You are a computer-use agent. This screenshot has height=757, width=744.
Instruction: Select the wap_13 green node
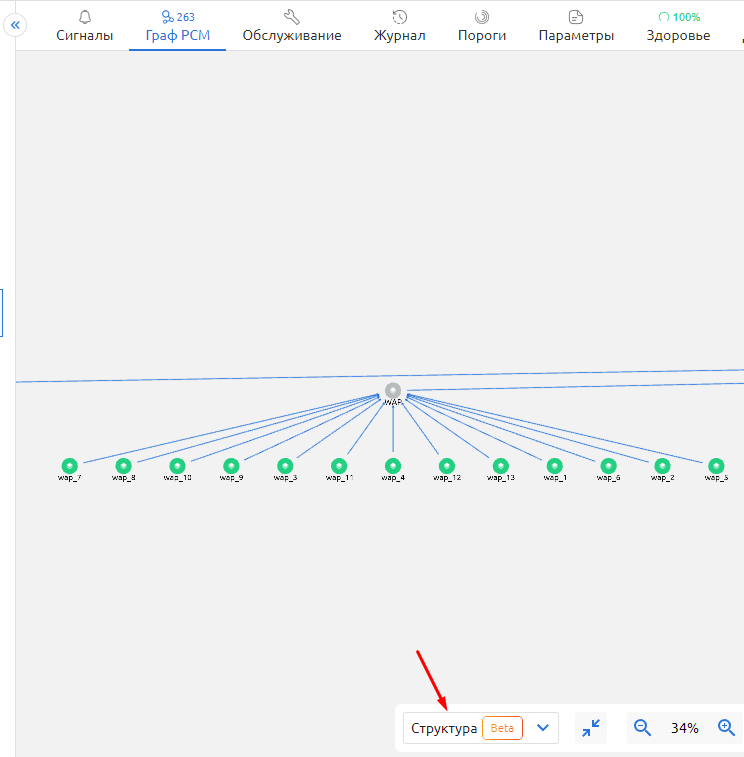(x=501, y=466)
